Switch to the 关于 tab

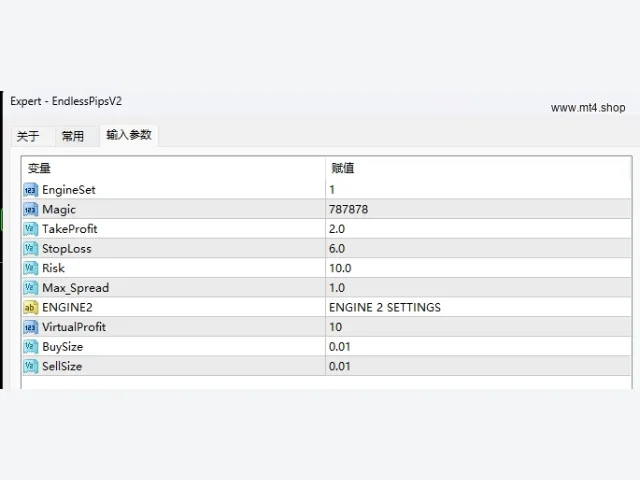(x=28, y=136)
